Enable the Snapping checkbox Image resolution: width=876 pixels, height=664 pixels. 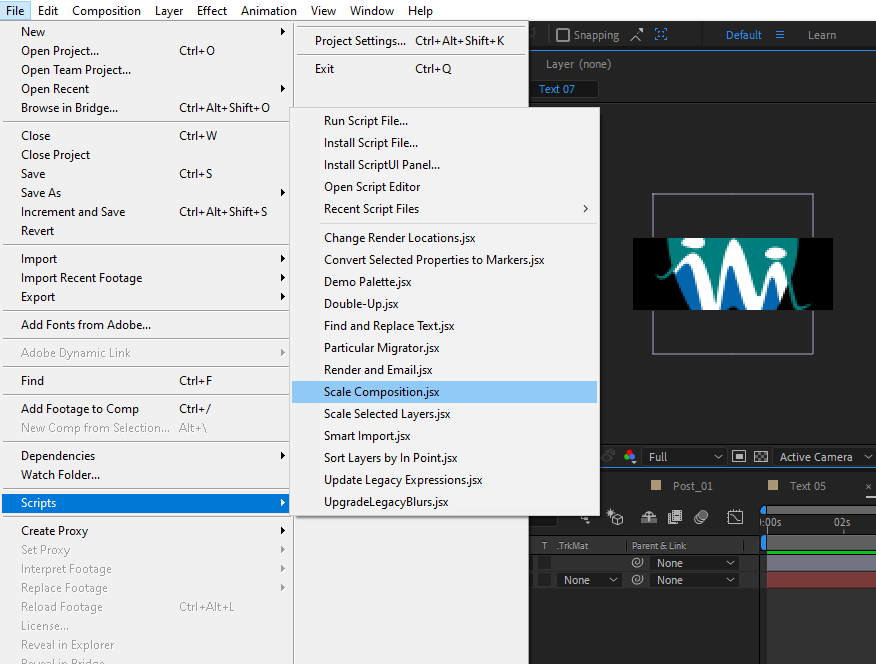tap(563, 35)
